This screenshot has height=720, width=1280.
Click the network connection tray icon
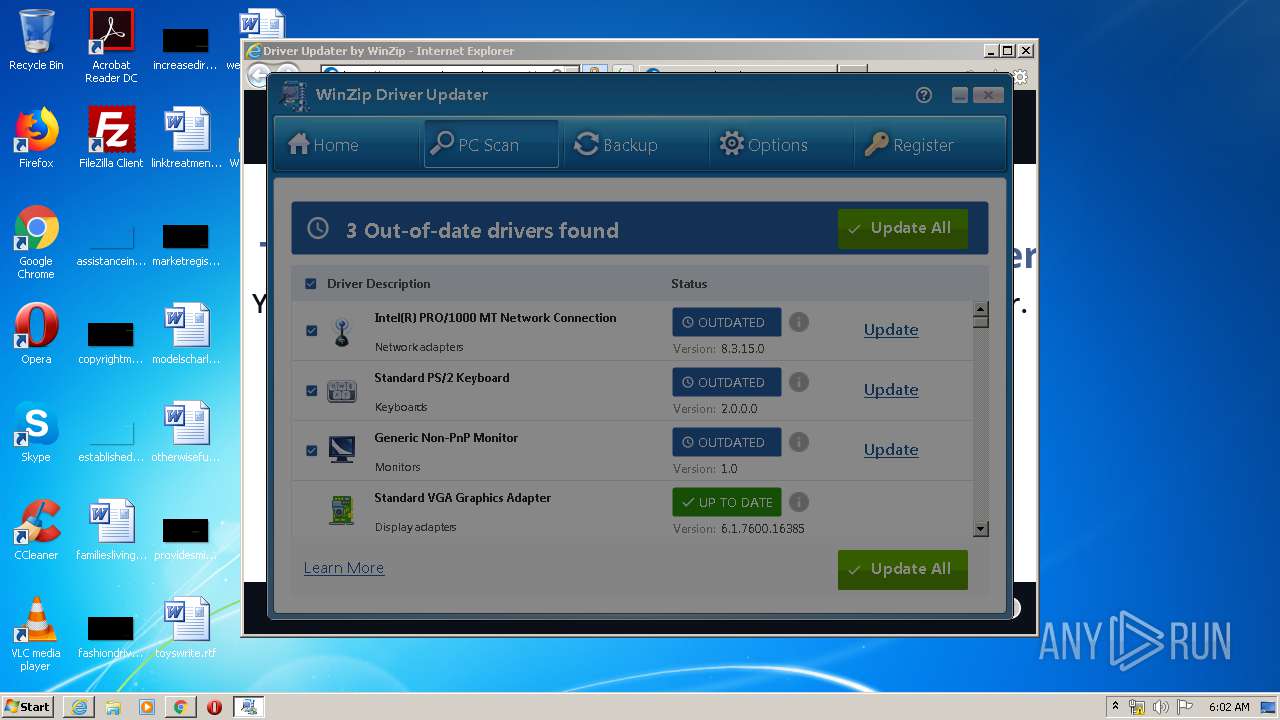coord(1138,707)
